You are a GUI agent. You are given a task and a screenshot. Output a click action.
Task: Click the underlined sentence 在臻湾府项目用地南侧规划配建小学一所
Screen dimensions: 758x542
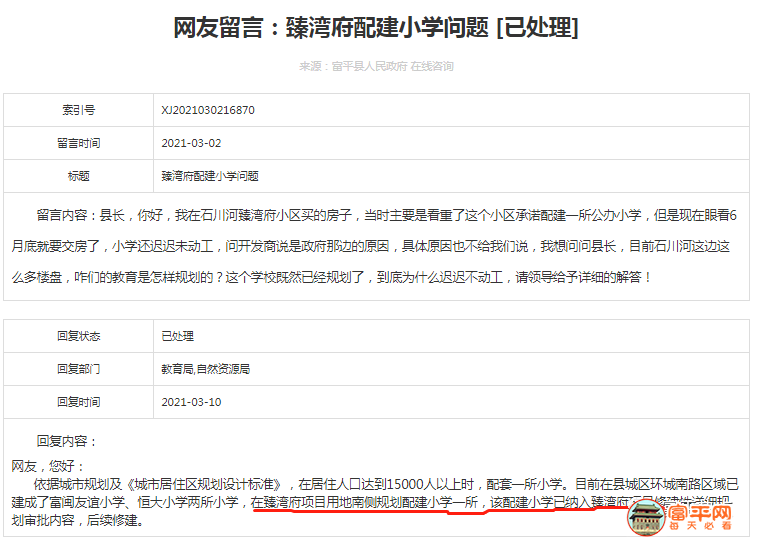click(364, 502)
